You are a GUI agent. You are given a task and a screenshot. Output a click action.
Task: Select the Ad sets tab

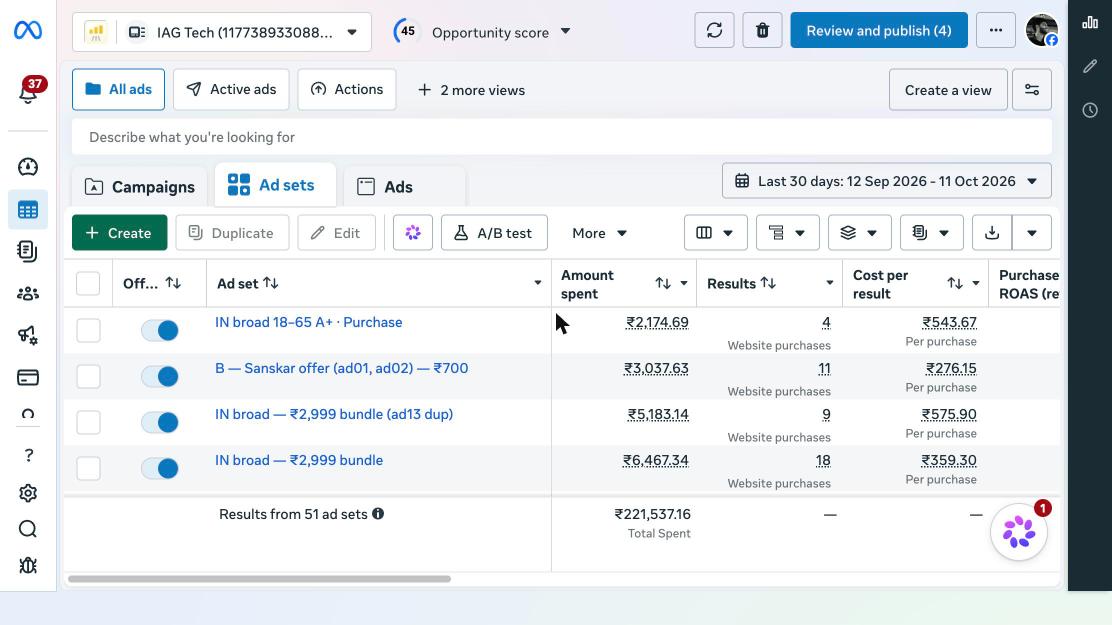[275, 184]
